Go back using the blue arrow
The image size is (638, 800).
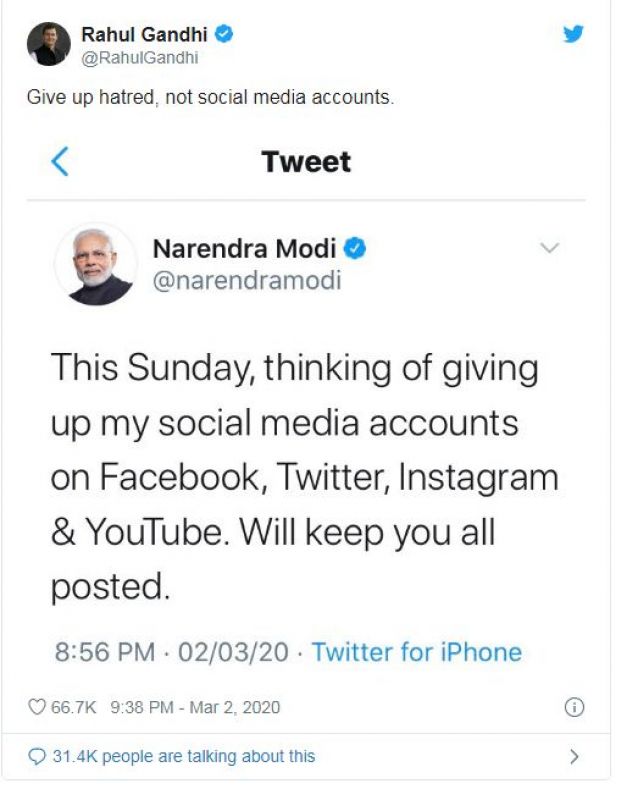point(60,161)
